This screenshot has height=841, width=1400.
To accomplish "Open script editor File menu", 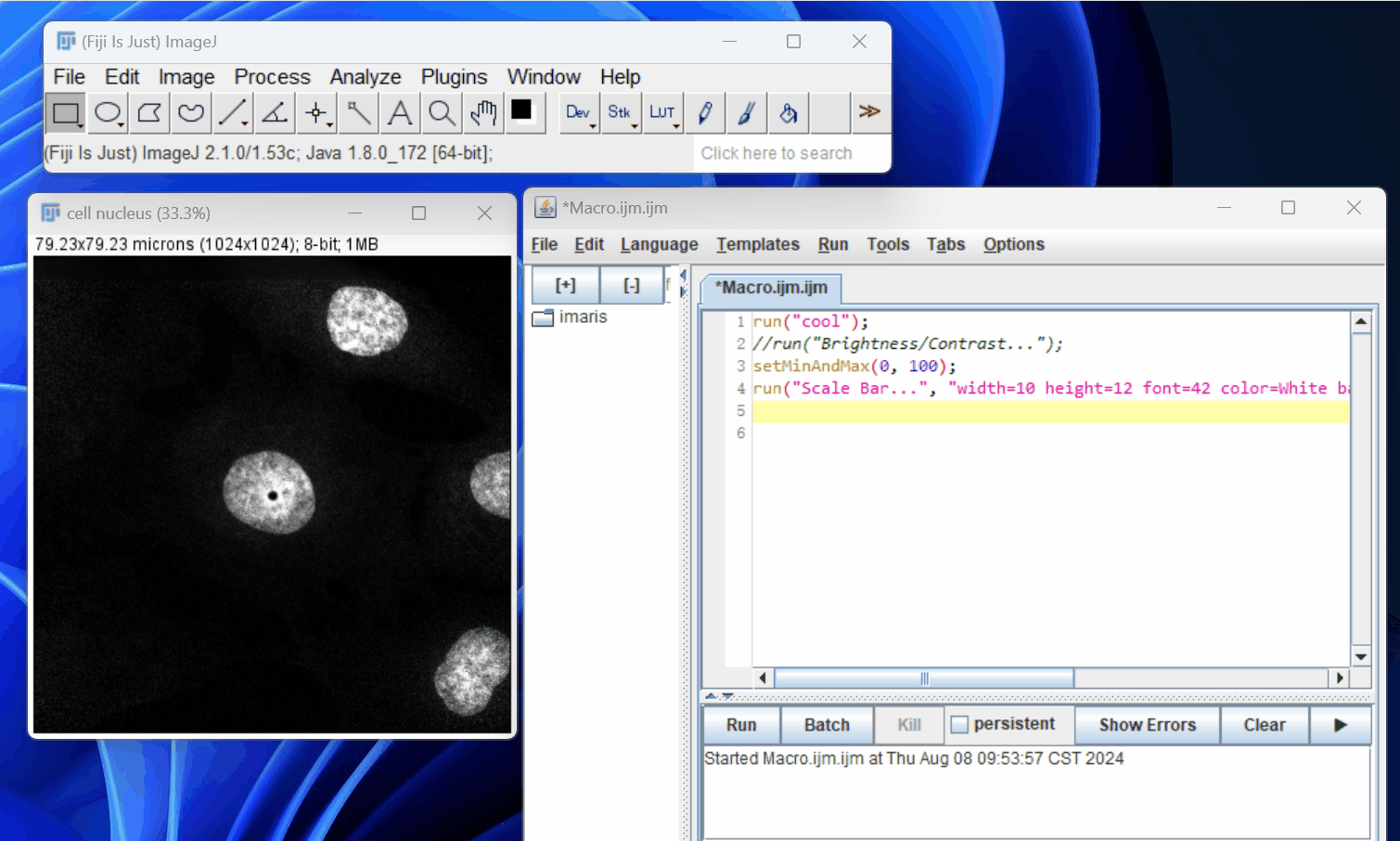I will [x=545, y=244].
